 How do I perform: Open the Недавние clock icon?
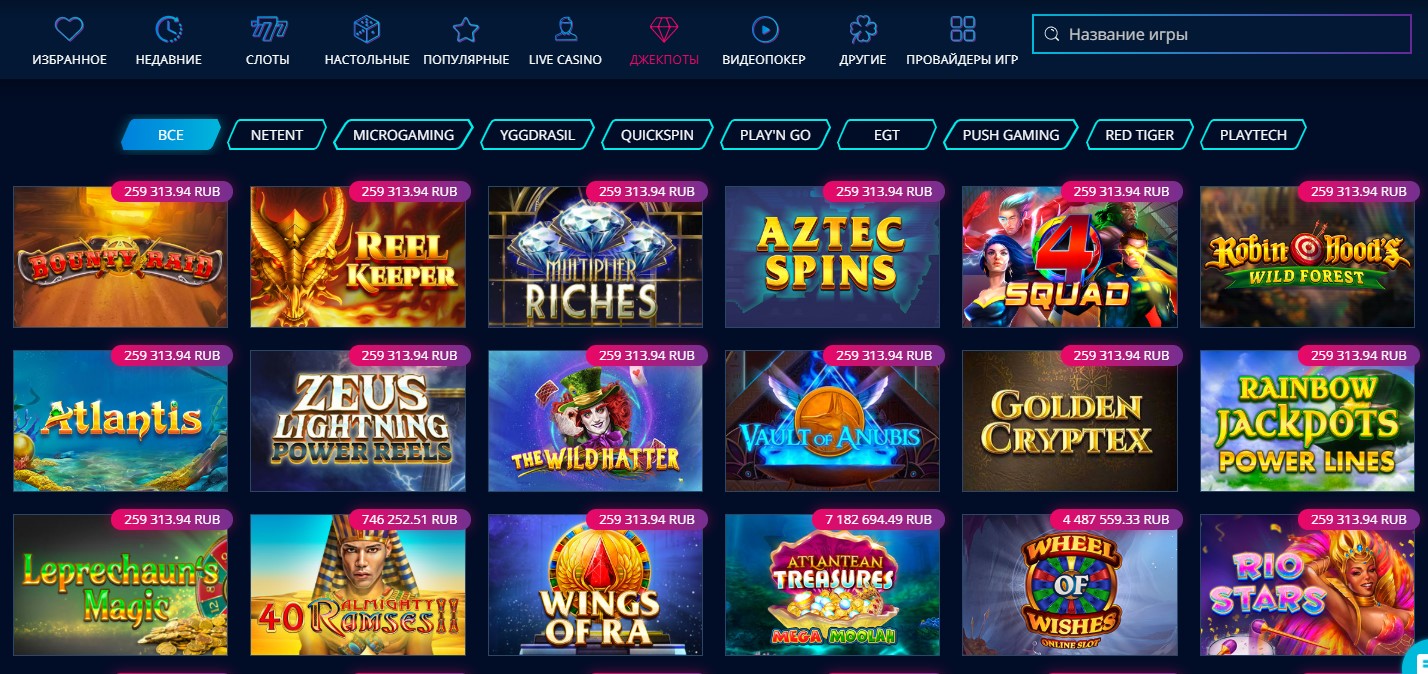pyautogui.click(x=168, y=28)
